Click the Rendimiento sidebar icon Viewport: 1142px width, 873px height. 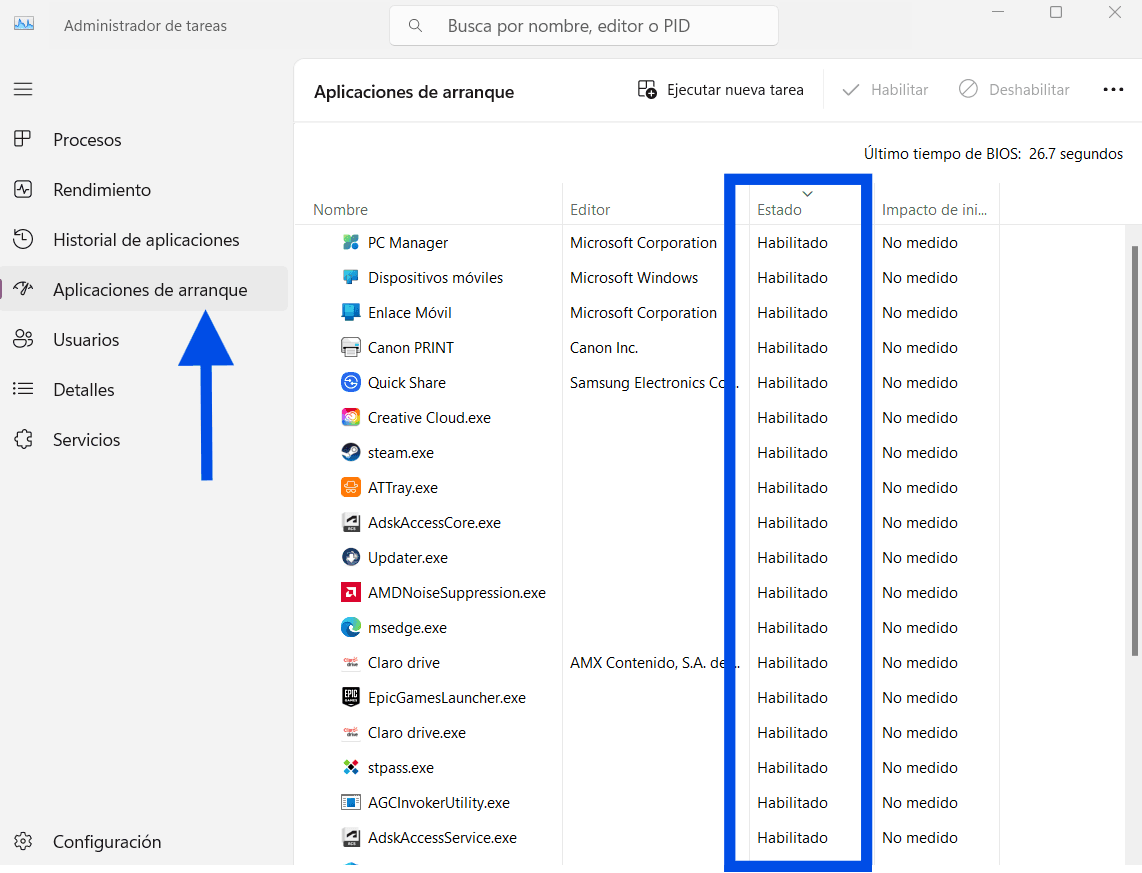tap(23, 189)
